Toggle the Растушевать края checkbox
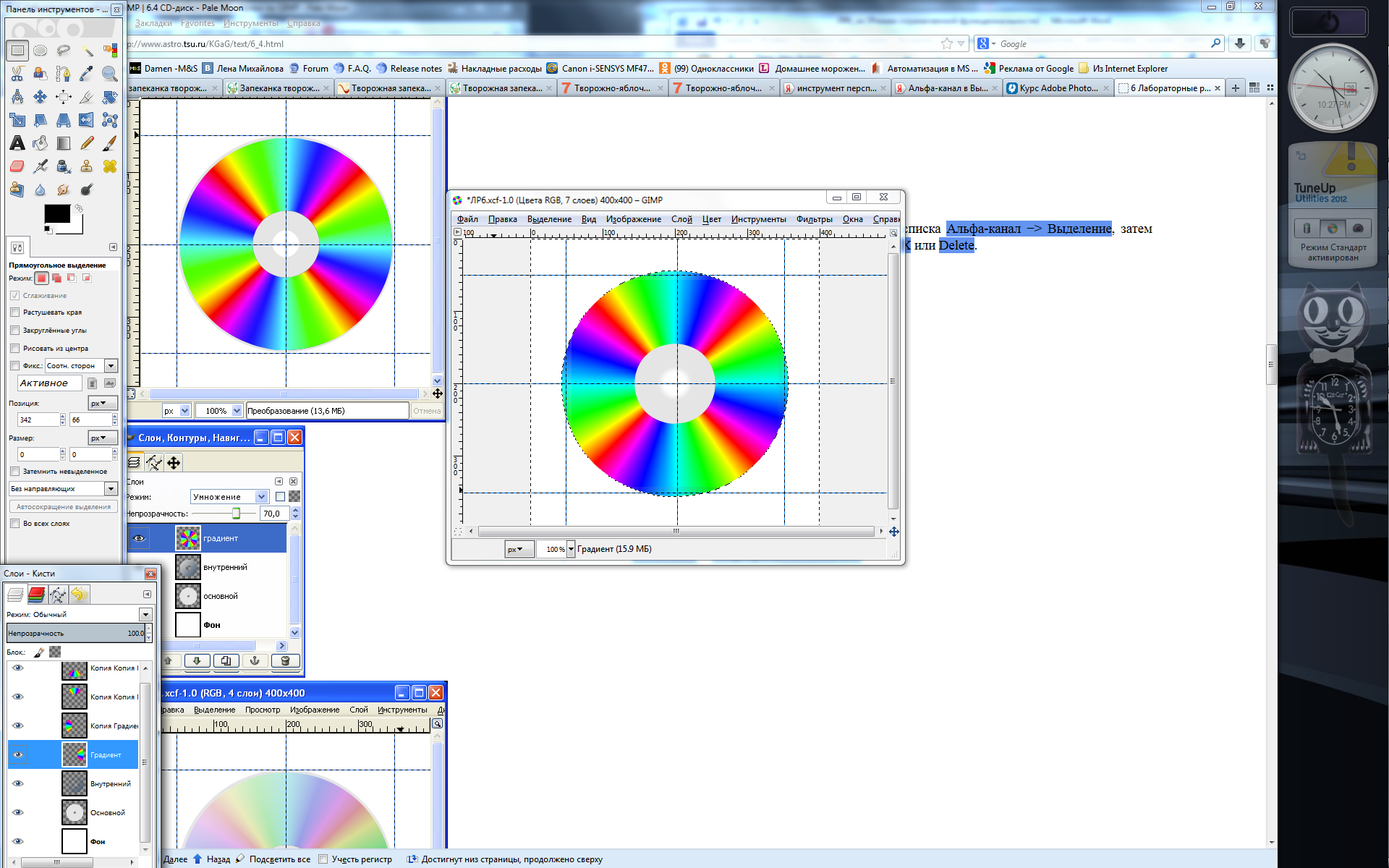Image resolution: width=1389 pixels, height=868 pixels. pos(14,312)
